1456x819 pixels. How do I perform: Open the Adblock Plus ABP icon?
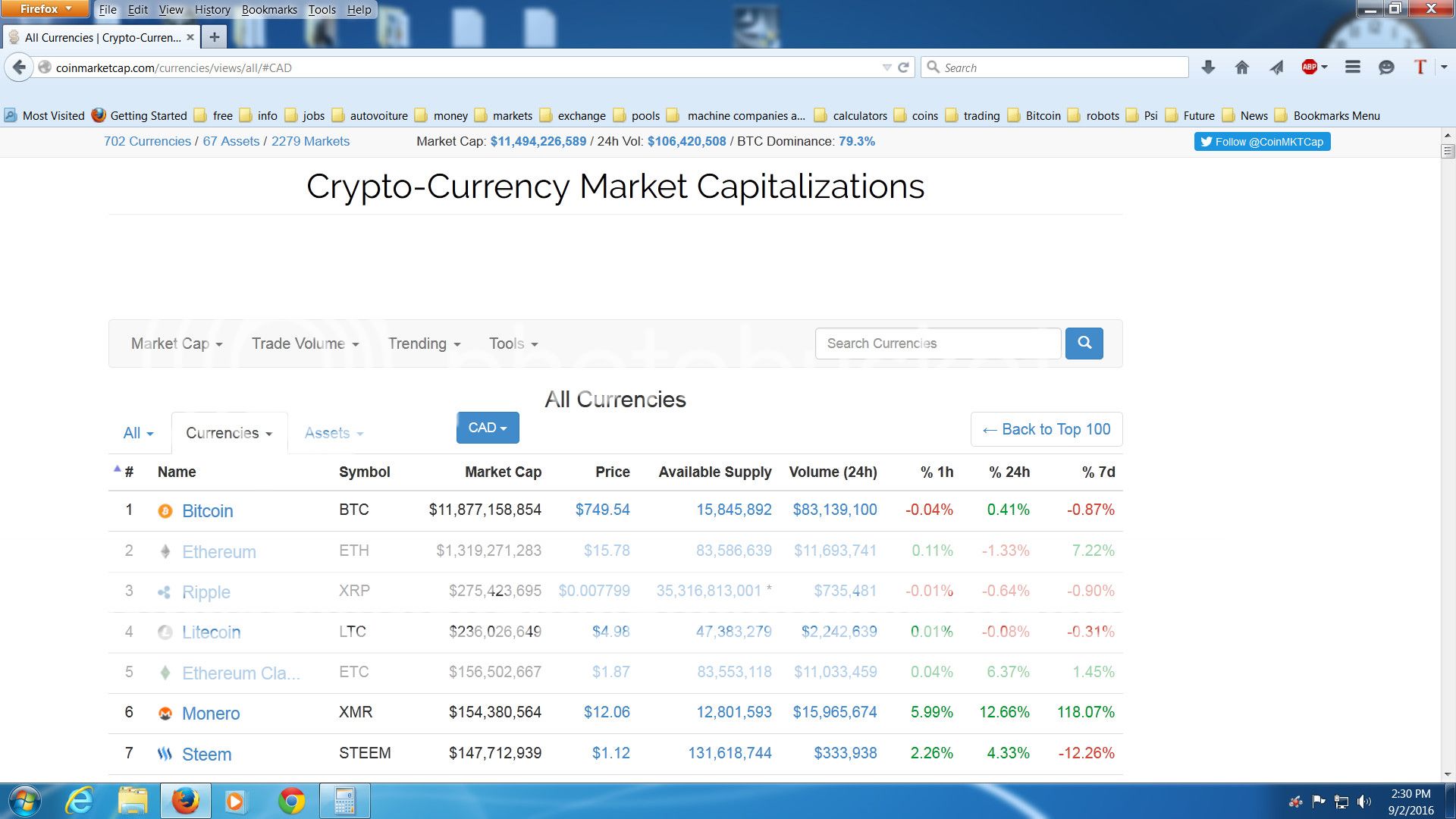pyautogui.click(x=1310, y=67)
